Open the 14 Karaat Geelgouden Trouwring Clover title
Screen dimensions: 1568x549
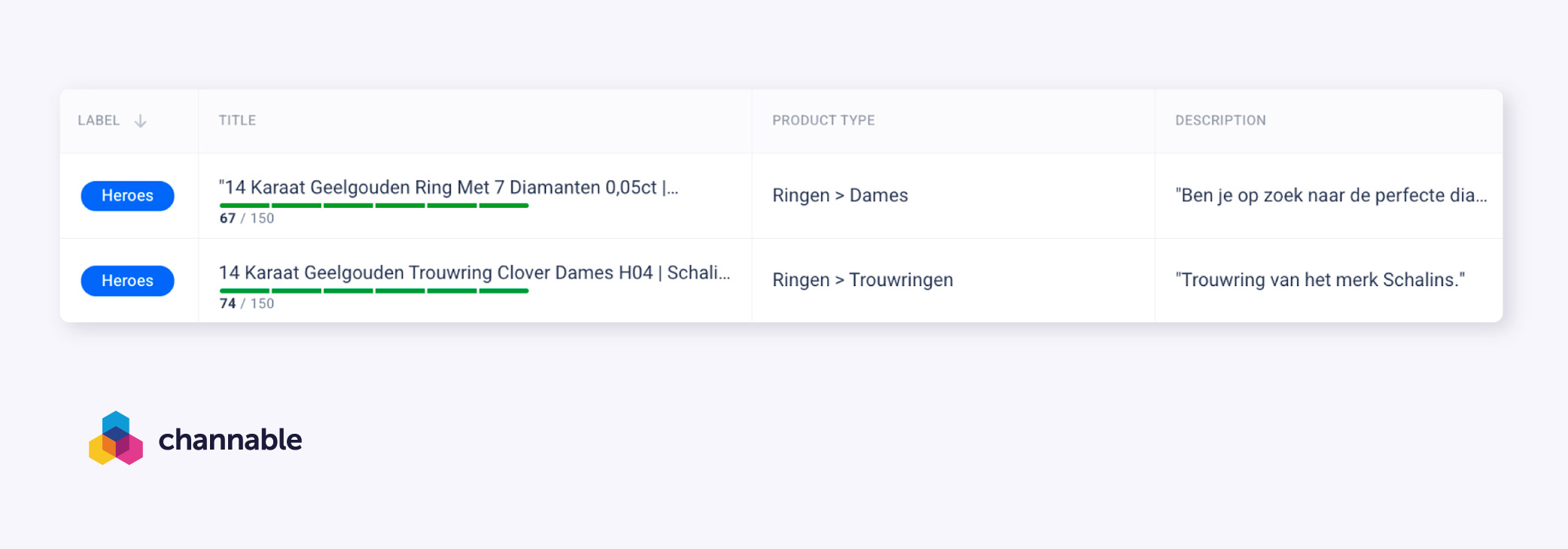tap(473, 273)
